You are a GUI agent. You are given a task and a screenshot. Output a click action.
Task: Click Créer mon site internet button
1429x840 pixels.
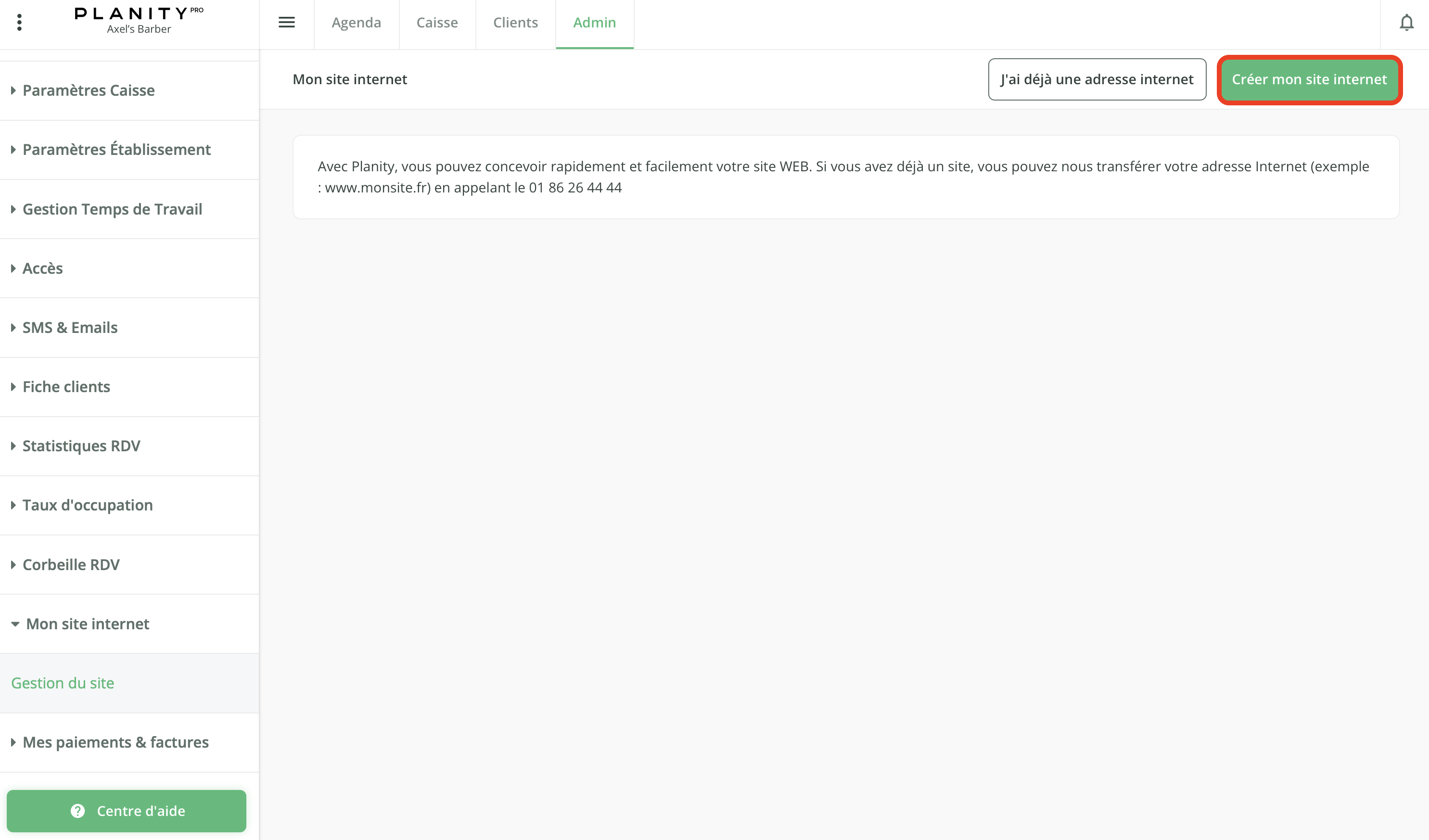pyautogui.click(x=1309, y=79)
